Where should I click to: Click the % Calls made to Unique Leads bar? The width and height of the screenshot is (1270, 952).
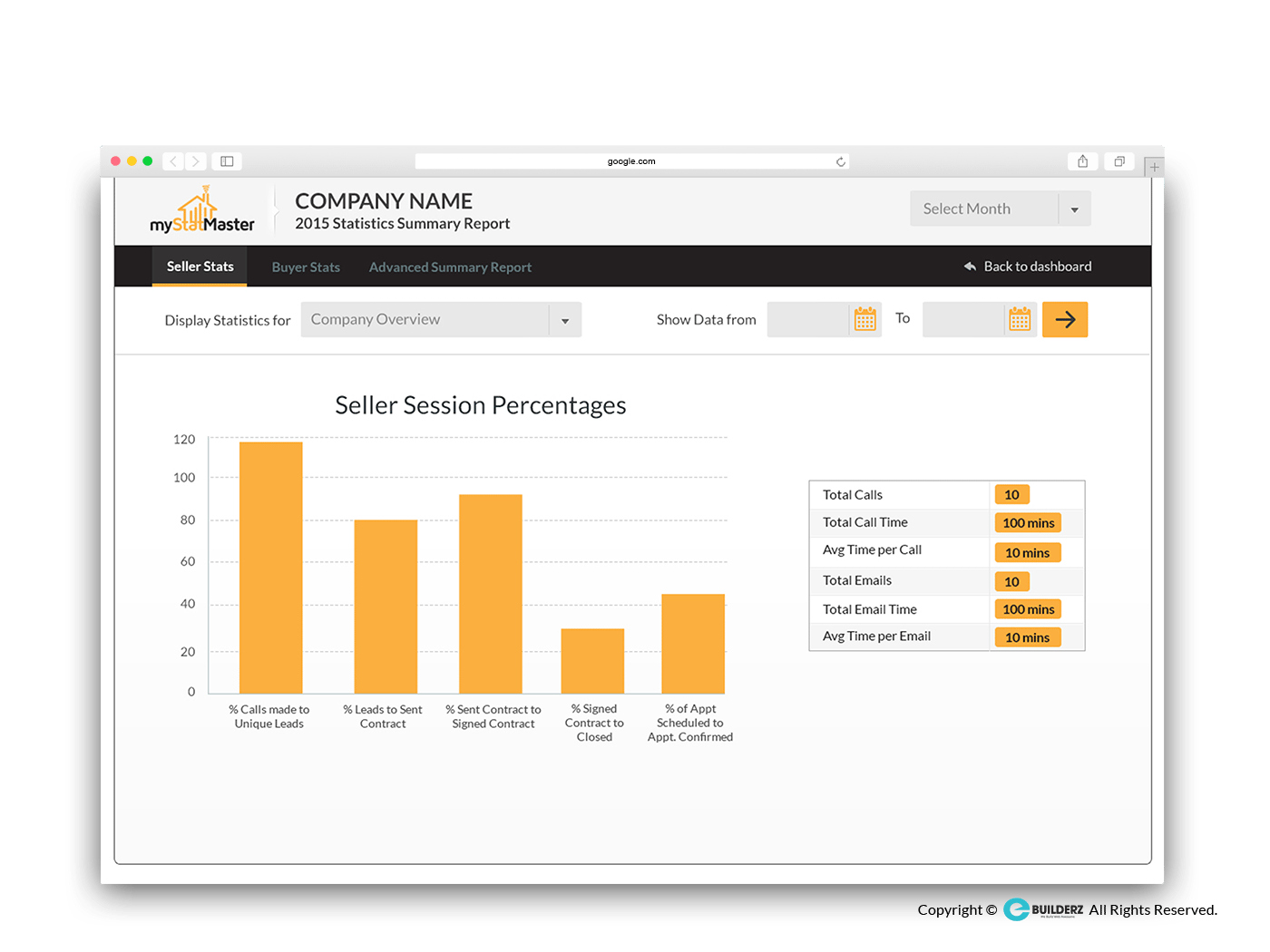[271, 568]
